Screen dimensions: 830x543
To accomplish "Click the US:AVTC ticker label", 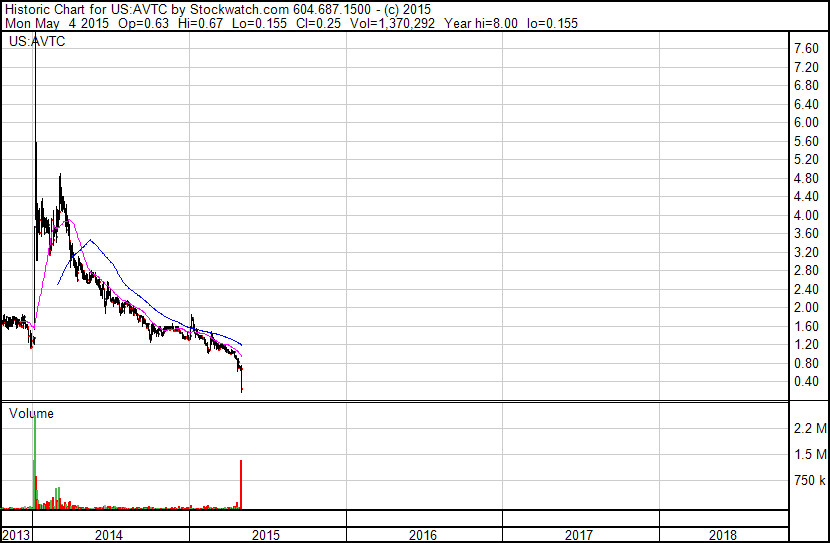I will [37, 41].
